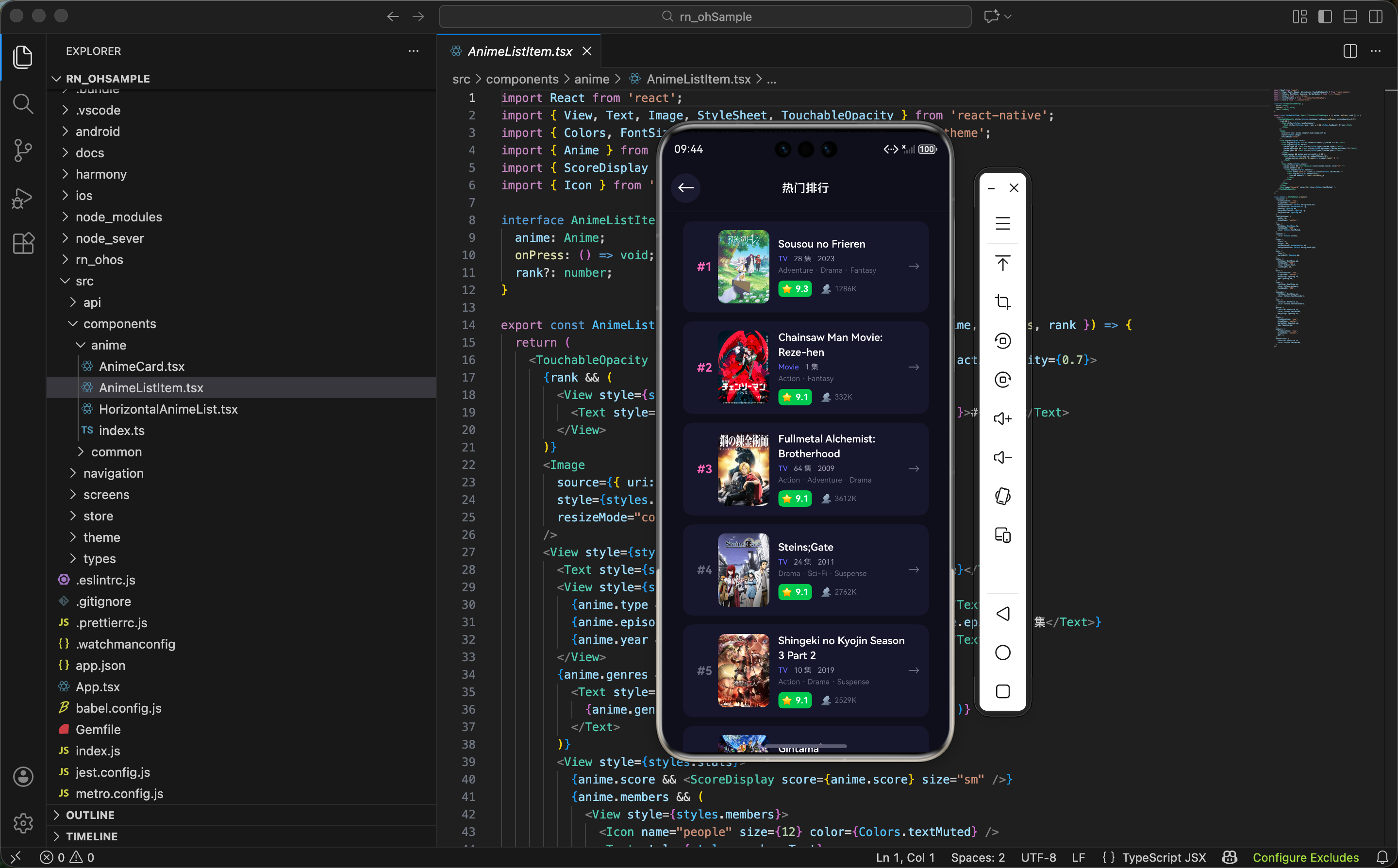Click the rn_ohSample search field
1398x868 pixels.
tap(705, 17)
